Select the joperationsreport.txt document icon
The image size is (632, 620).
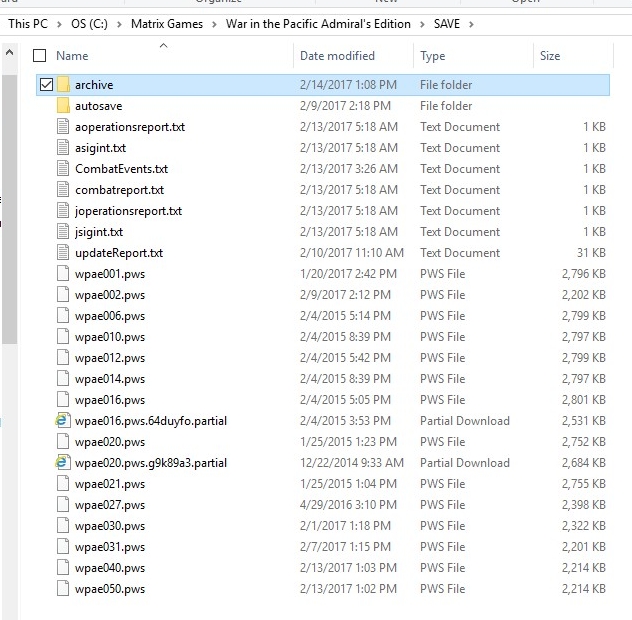click(x=63, y=210)
